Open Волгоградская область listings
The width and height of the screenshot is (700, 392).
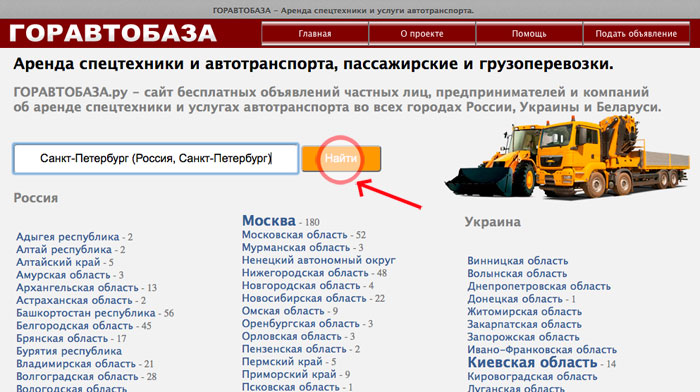[77, 376]
